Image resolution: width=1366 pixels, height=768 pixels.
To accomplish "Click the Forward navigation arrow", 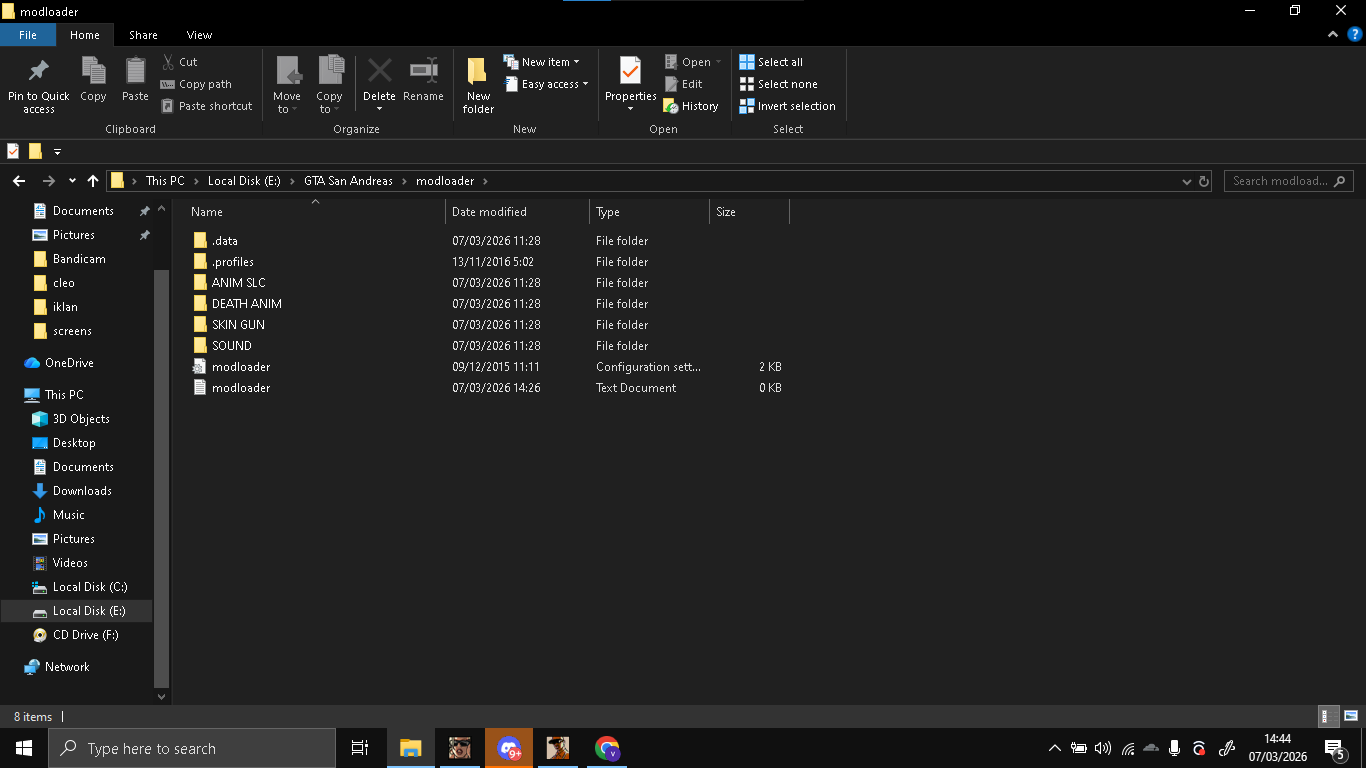I will 48,181.
